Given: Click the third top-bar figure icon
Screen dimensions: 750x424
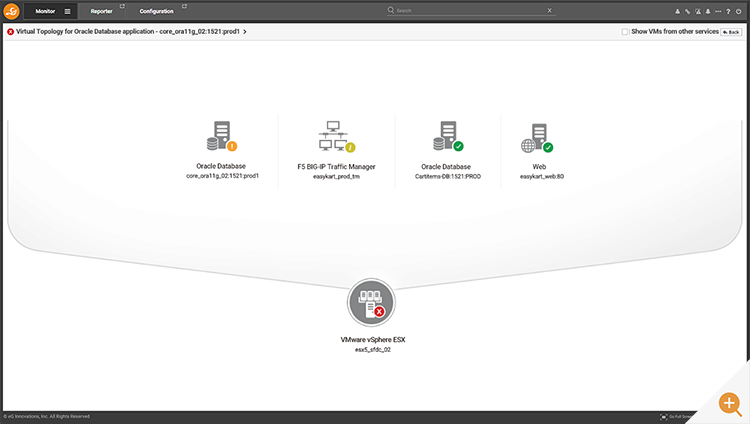Looking at the screenshot, I should click(x=698, y=11).
